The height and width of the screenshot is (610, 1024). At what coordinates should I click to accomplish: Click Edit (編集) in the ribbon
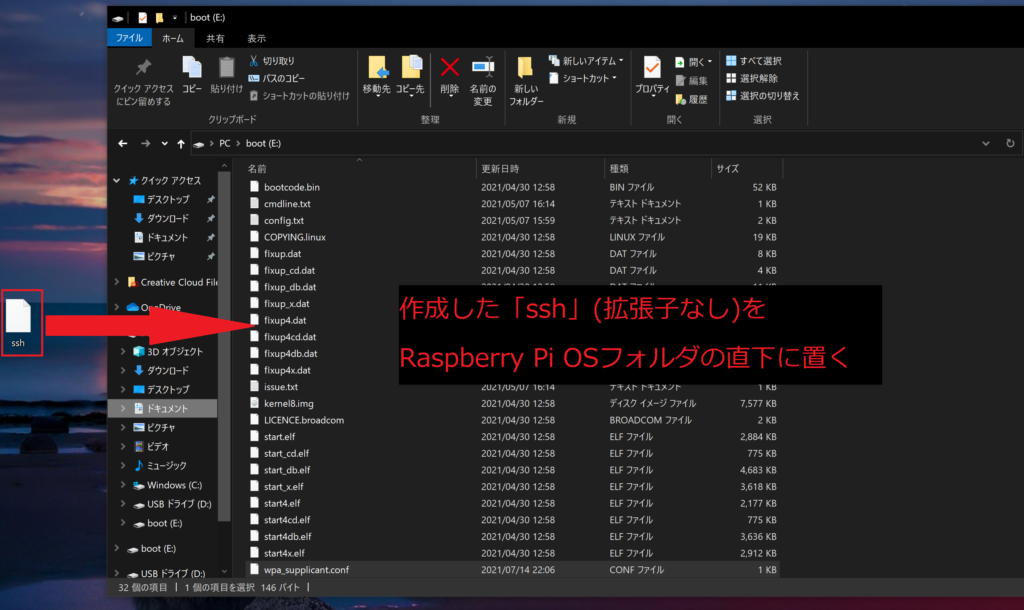[x=692, y=80]
